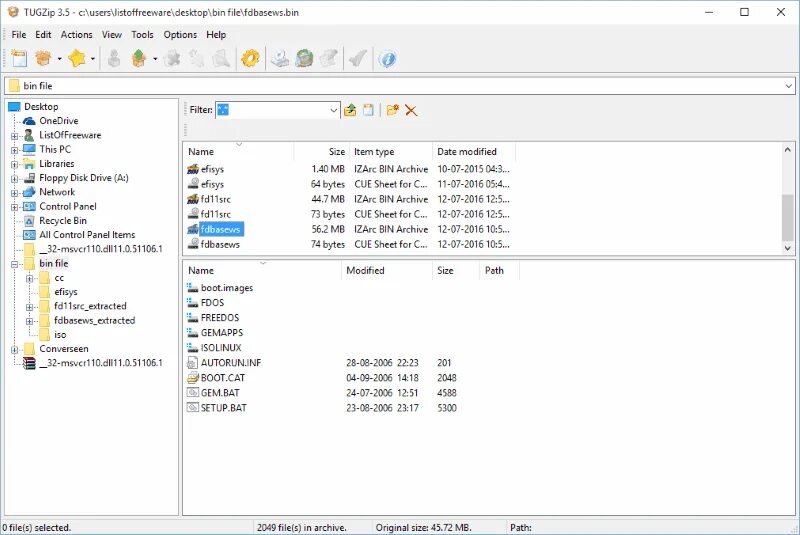The height and width of the screenshot is (535, 800).
Task: Open the Edit menu
Action: (43, 35)
